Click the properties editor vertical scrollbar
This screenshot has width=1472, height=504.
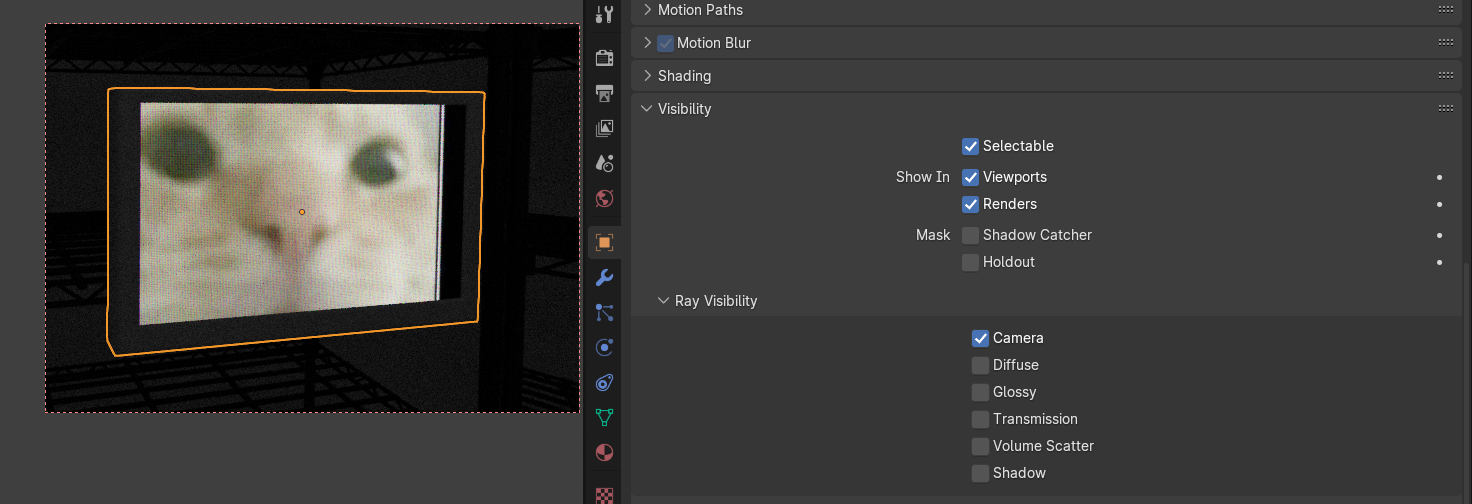click(1467, 381)
